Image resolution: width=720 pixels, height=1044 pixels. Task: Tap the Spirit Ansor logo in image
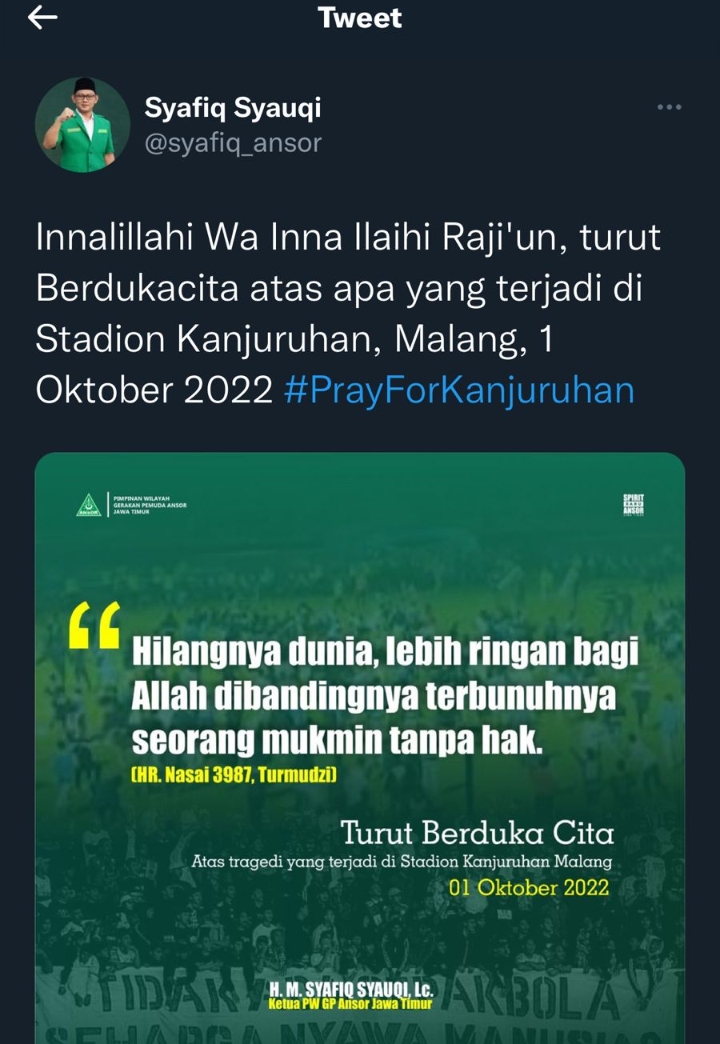click(x=633, y=505)
